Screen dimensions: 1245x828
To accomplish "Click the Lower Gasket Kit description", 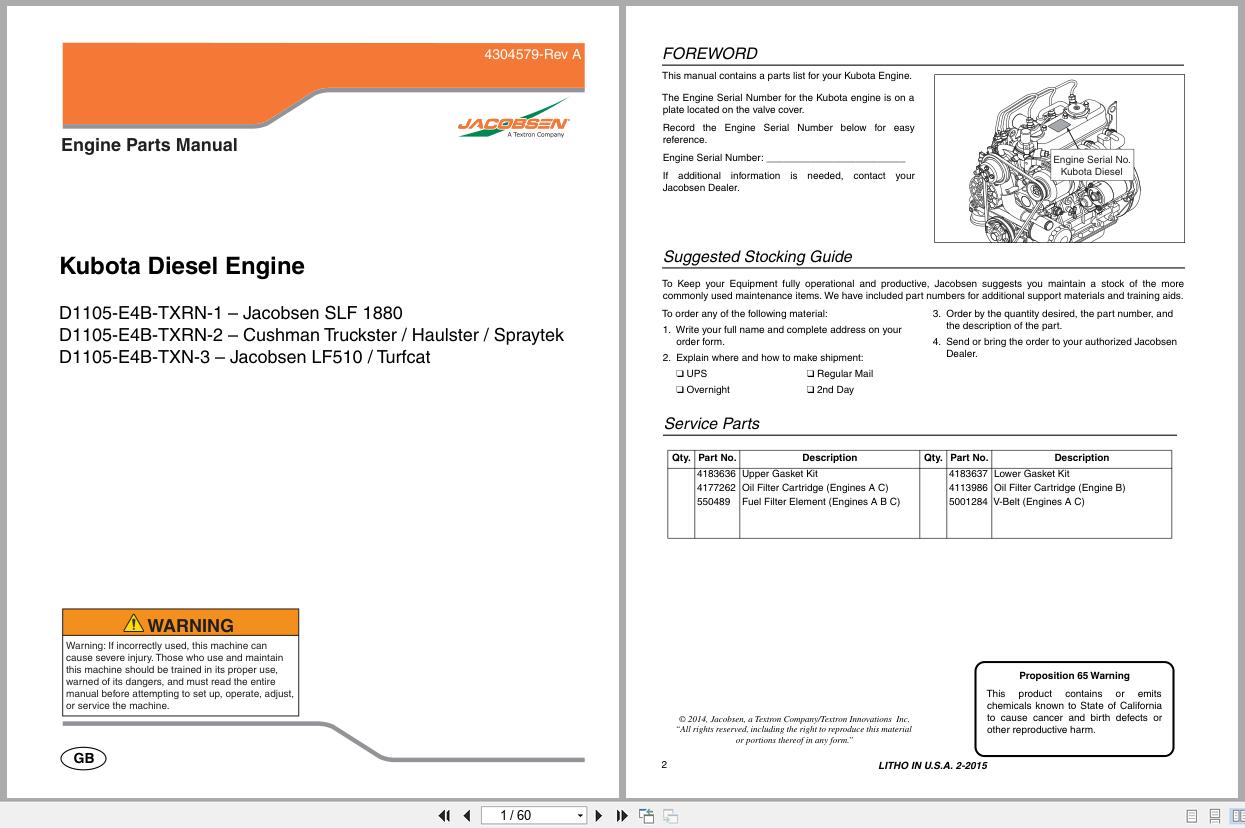I will [1032, 474].
